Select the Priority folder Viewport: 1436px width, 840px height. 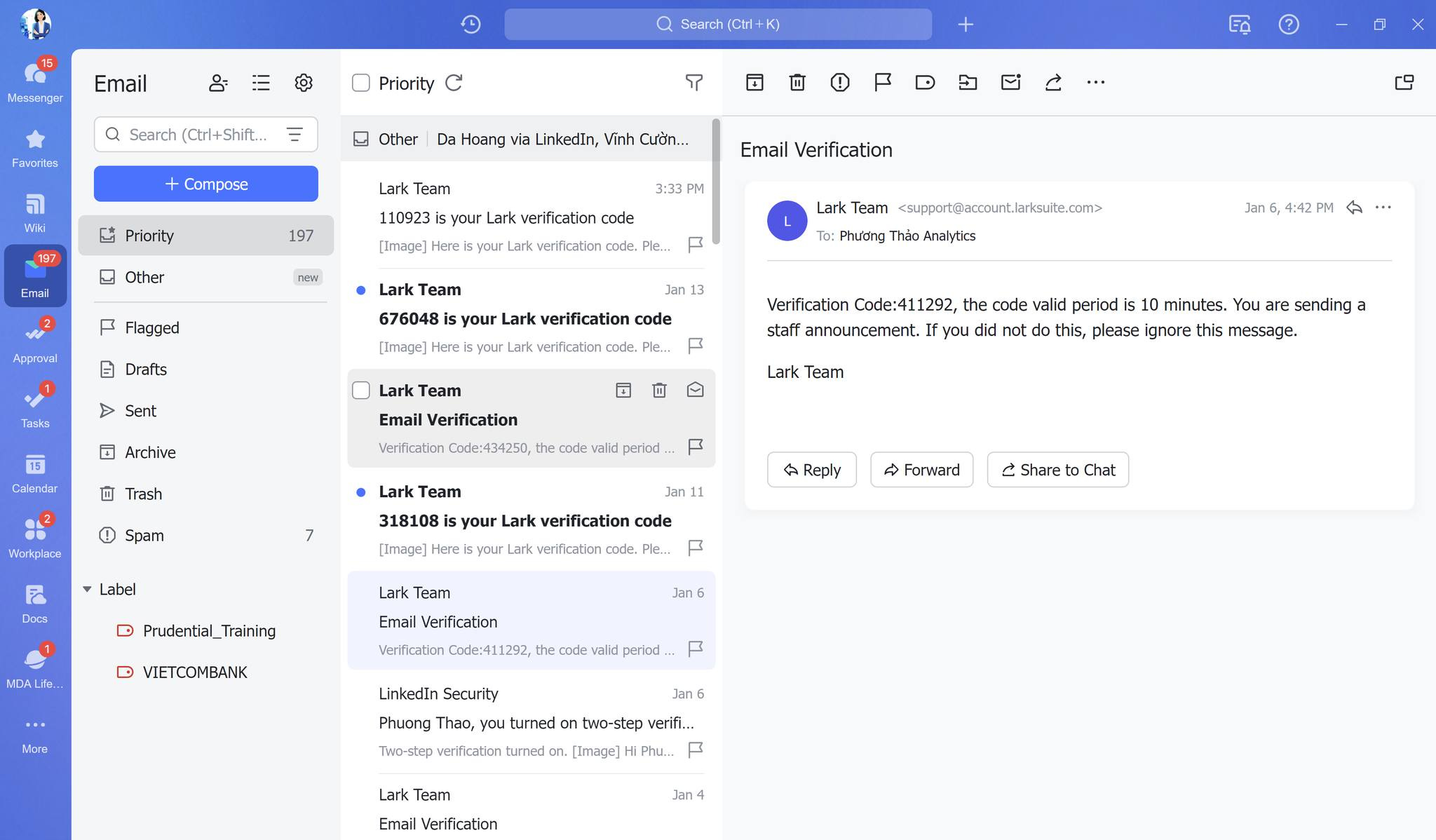(206, 236)
